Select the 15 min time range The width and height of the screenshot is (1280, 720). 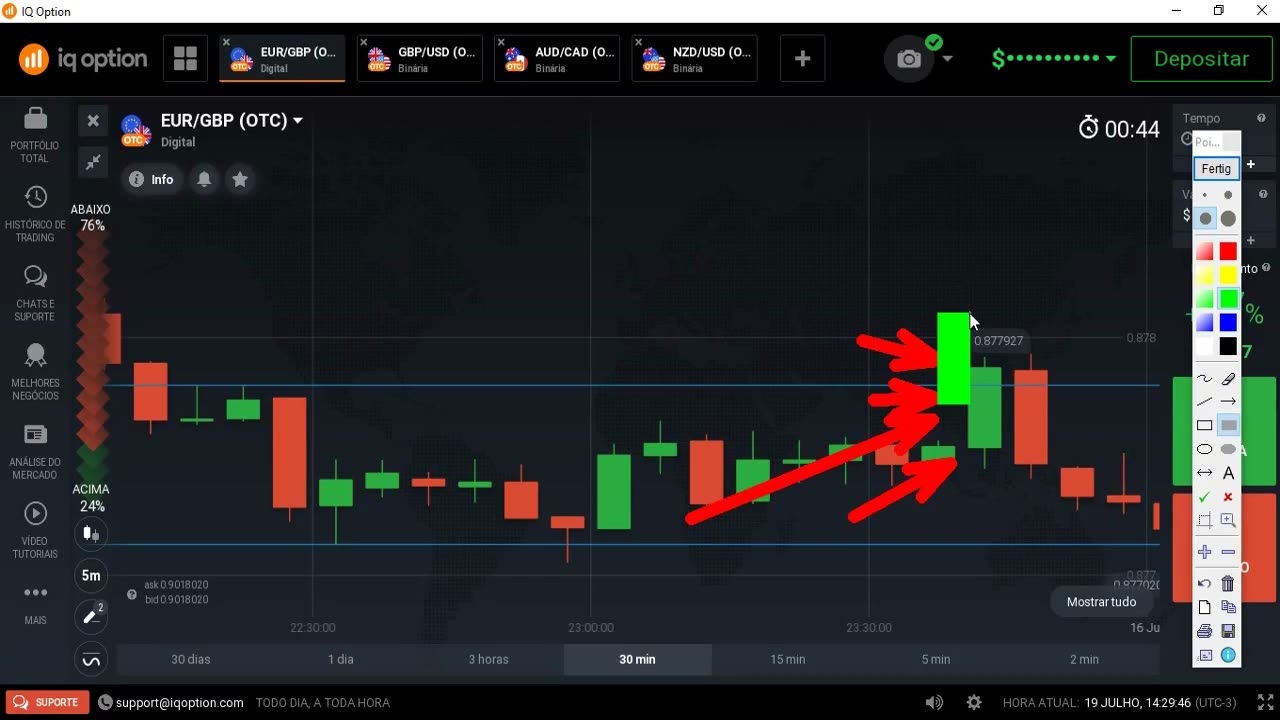[x=788, y=659]
